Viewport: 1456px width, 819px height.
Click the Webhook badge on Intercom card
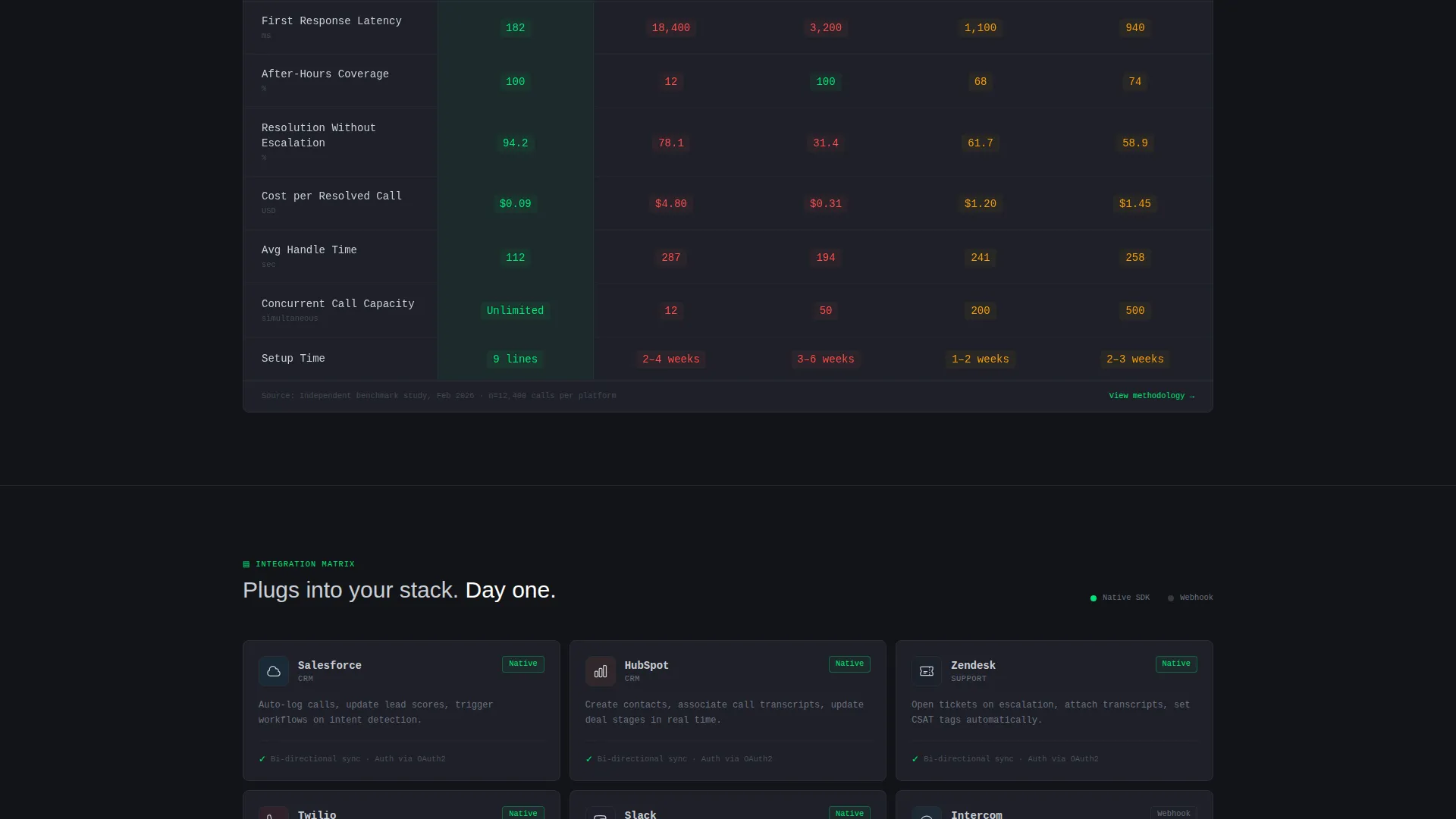(x=1174, y=813)
